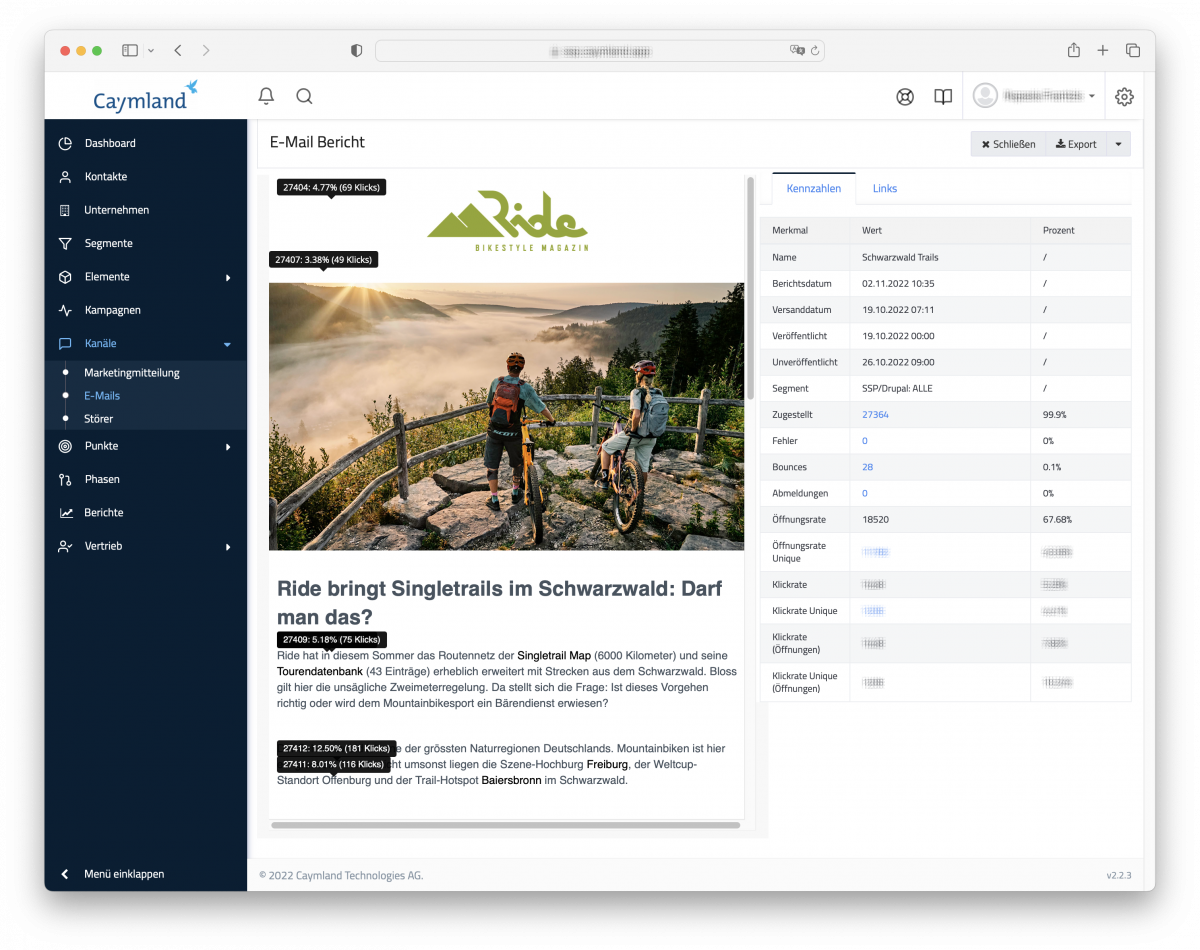1200x950 pixels.
Task: Click the Export button
Action: [1076, 144]
